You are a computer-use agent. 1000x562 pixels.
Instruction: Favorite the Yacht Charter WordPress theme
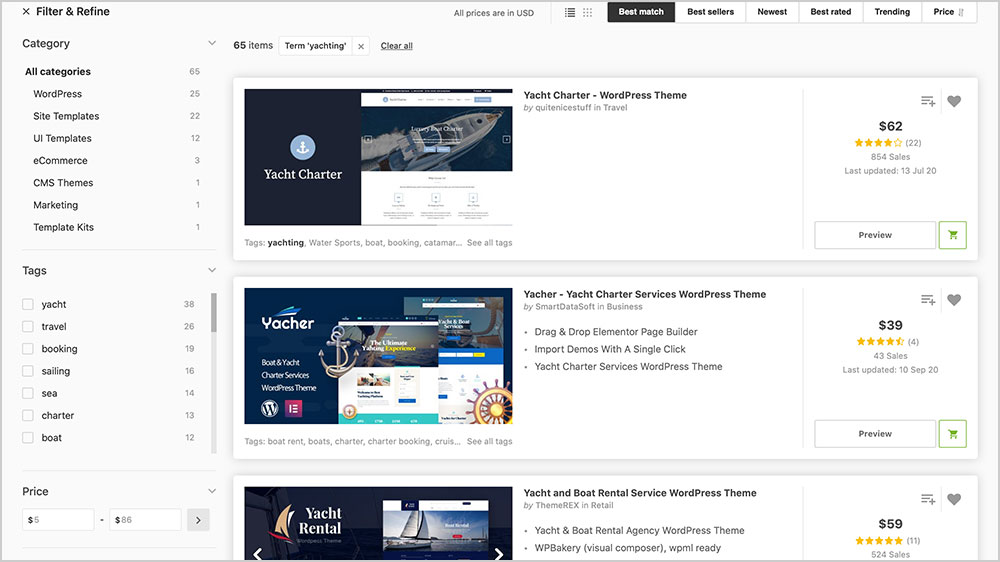(x=954, y=101)
